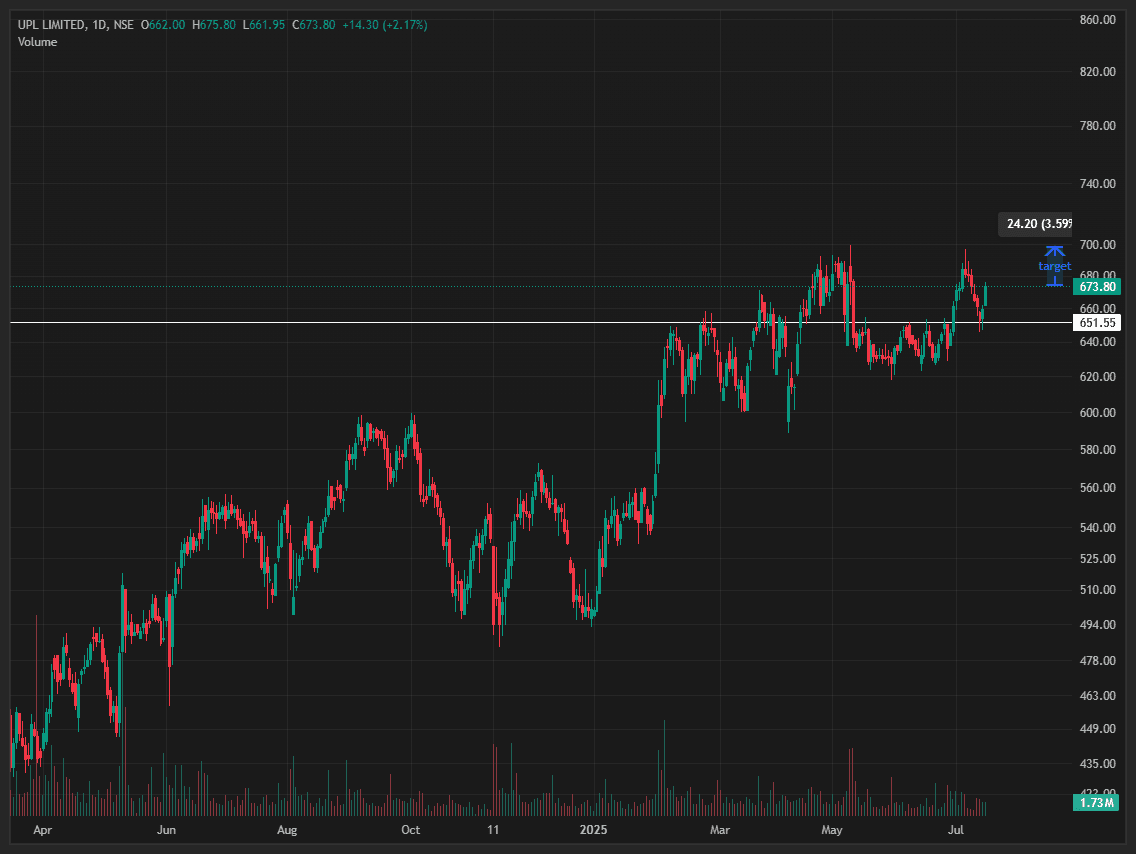This screenshot has width=1136, height=854.
Task: Click the Volume indicator legend label
Action: [38, 42]
